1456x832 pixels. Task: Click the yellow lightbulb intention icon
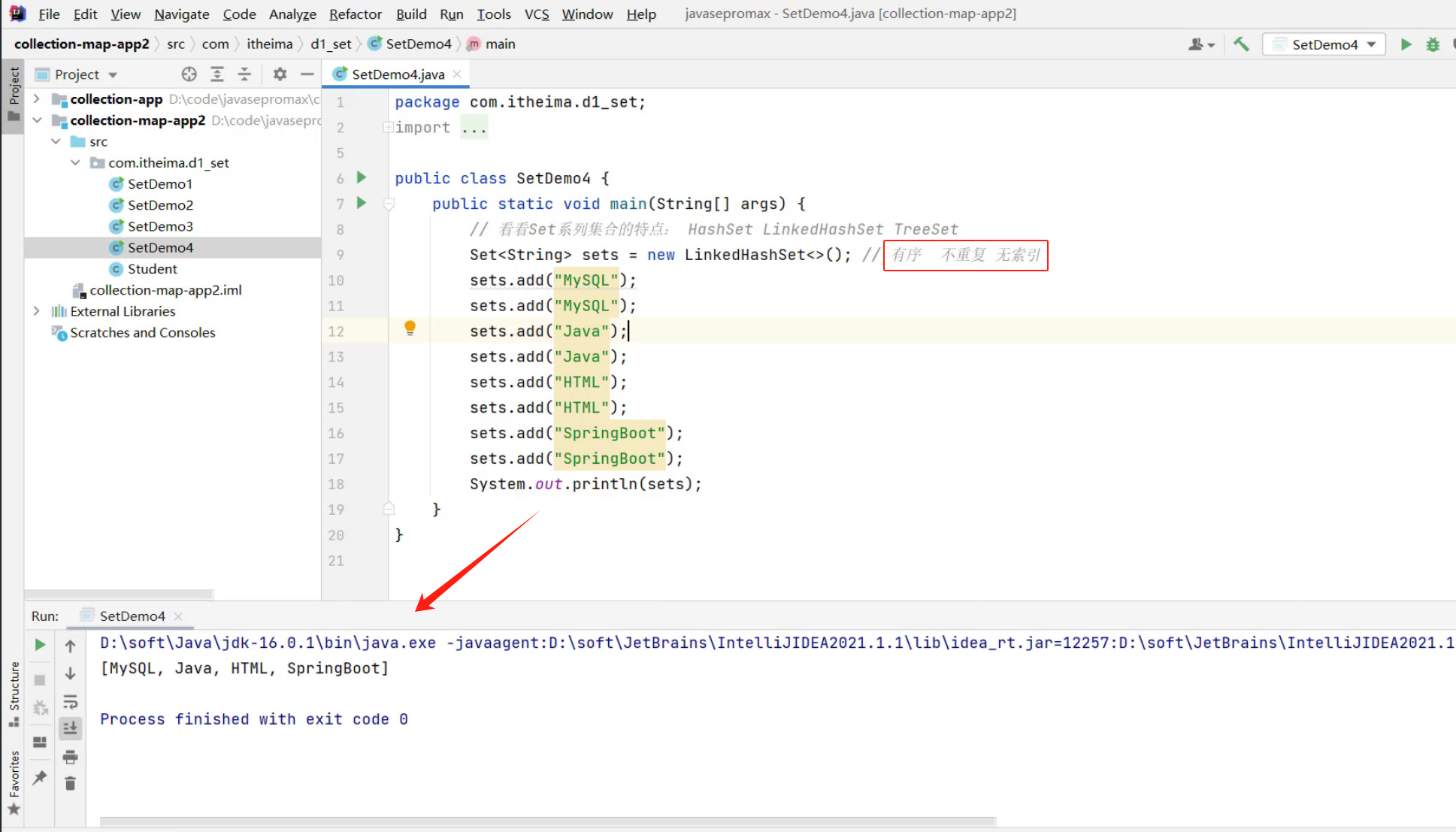410,327
